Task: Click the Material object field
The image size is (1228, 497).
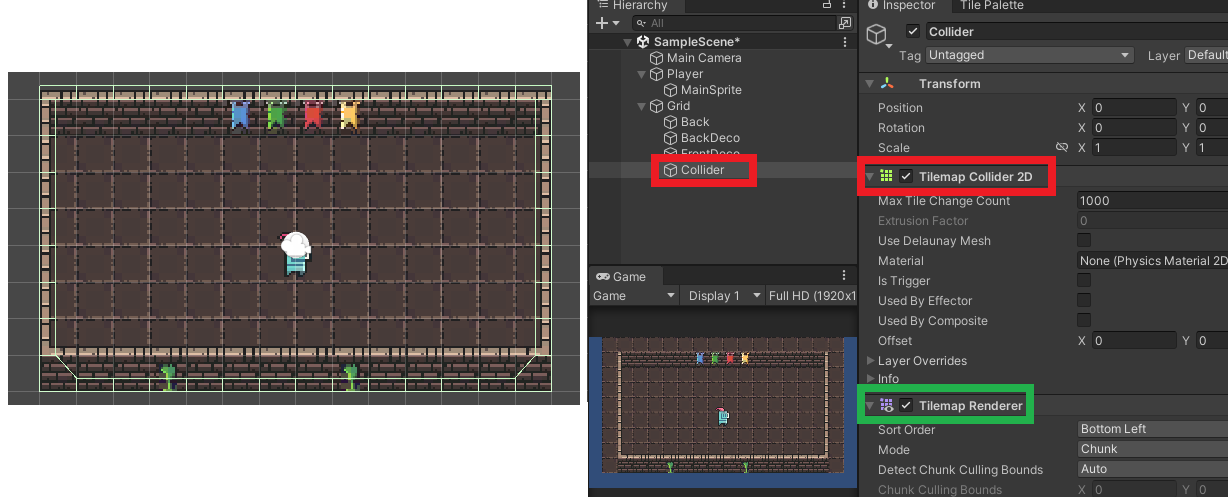Action: coord(1152,261)
